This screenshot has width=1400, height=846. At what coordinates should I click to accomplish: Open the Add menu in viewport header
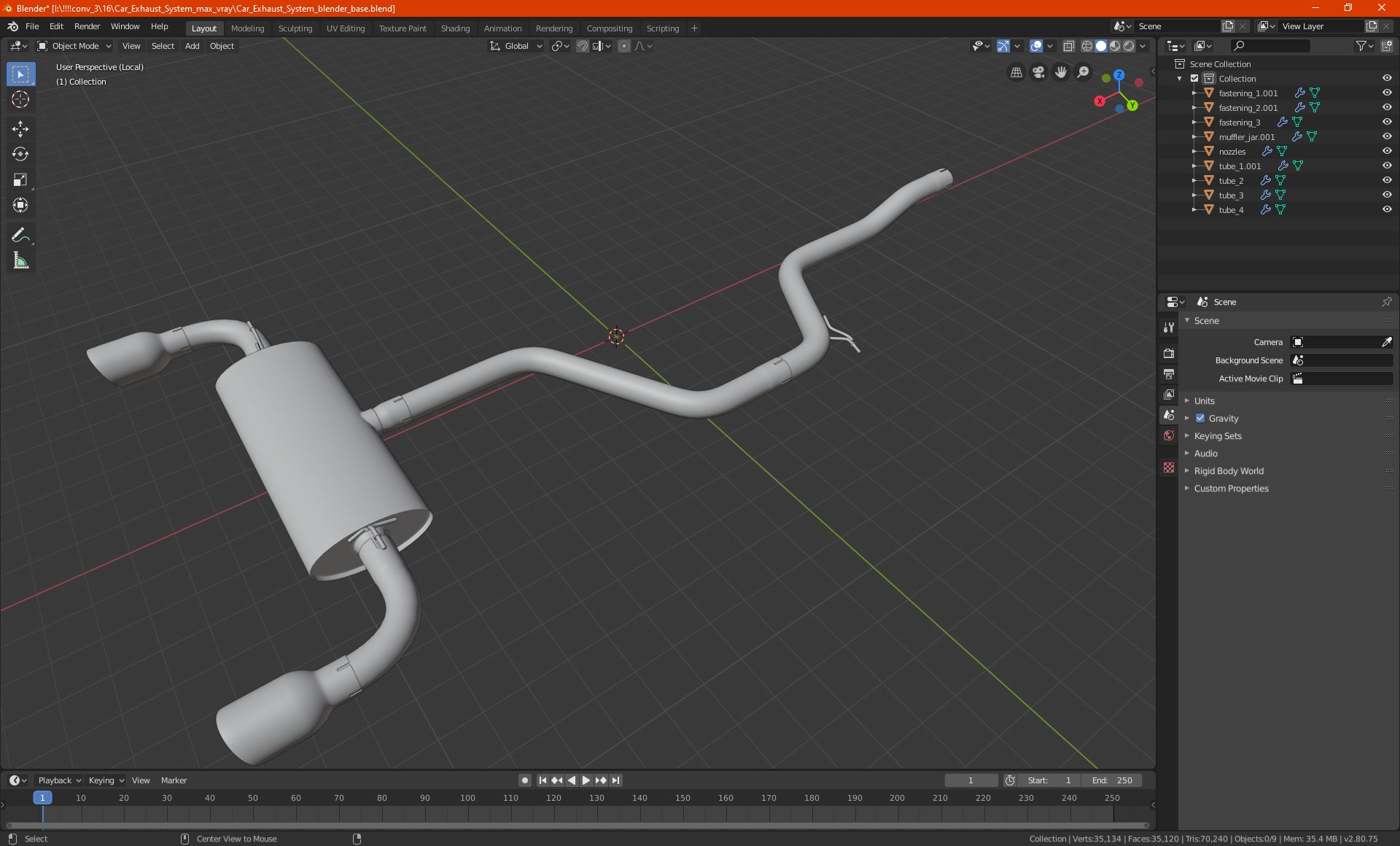192,46
